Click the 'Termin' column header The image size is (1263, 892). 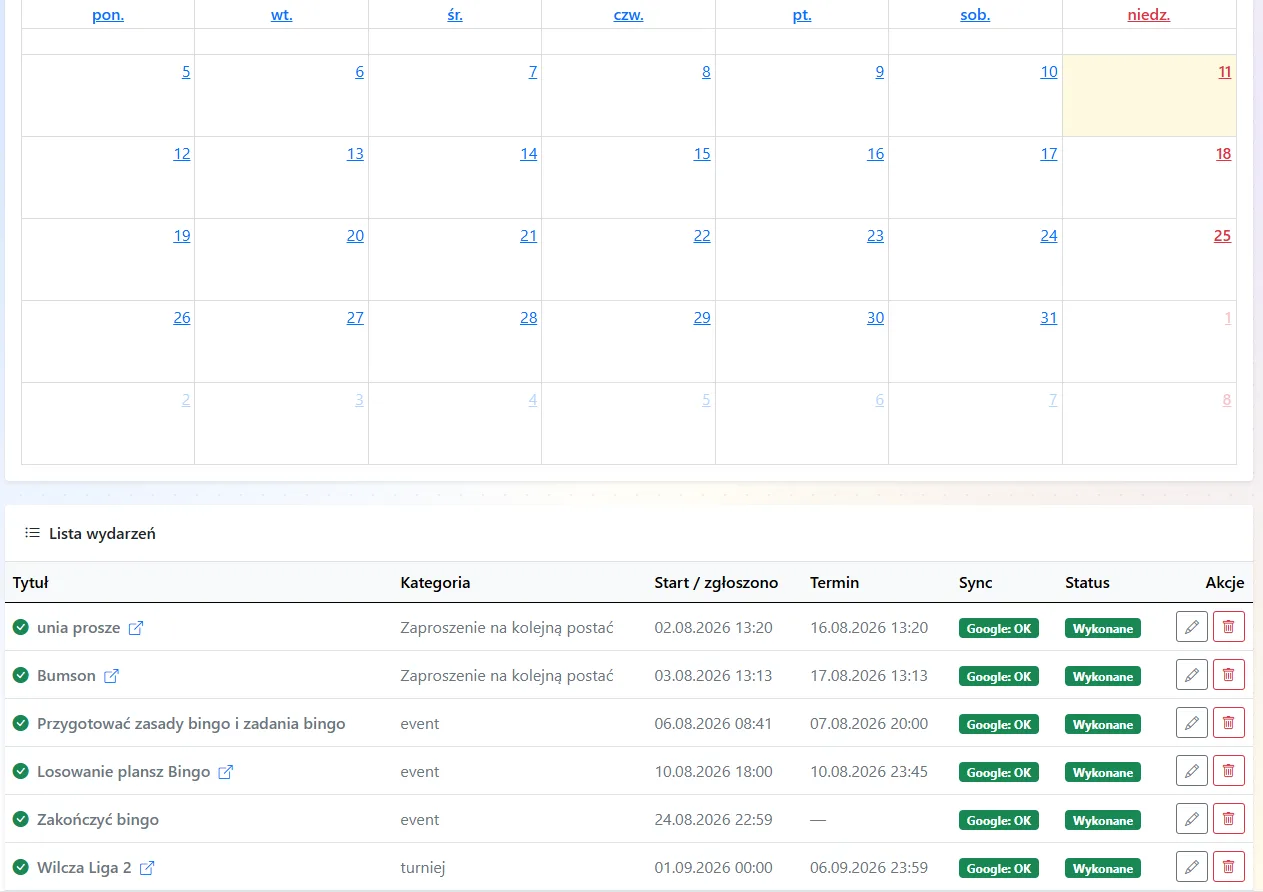[834, 582]
